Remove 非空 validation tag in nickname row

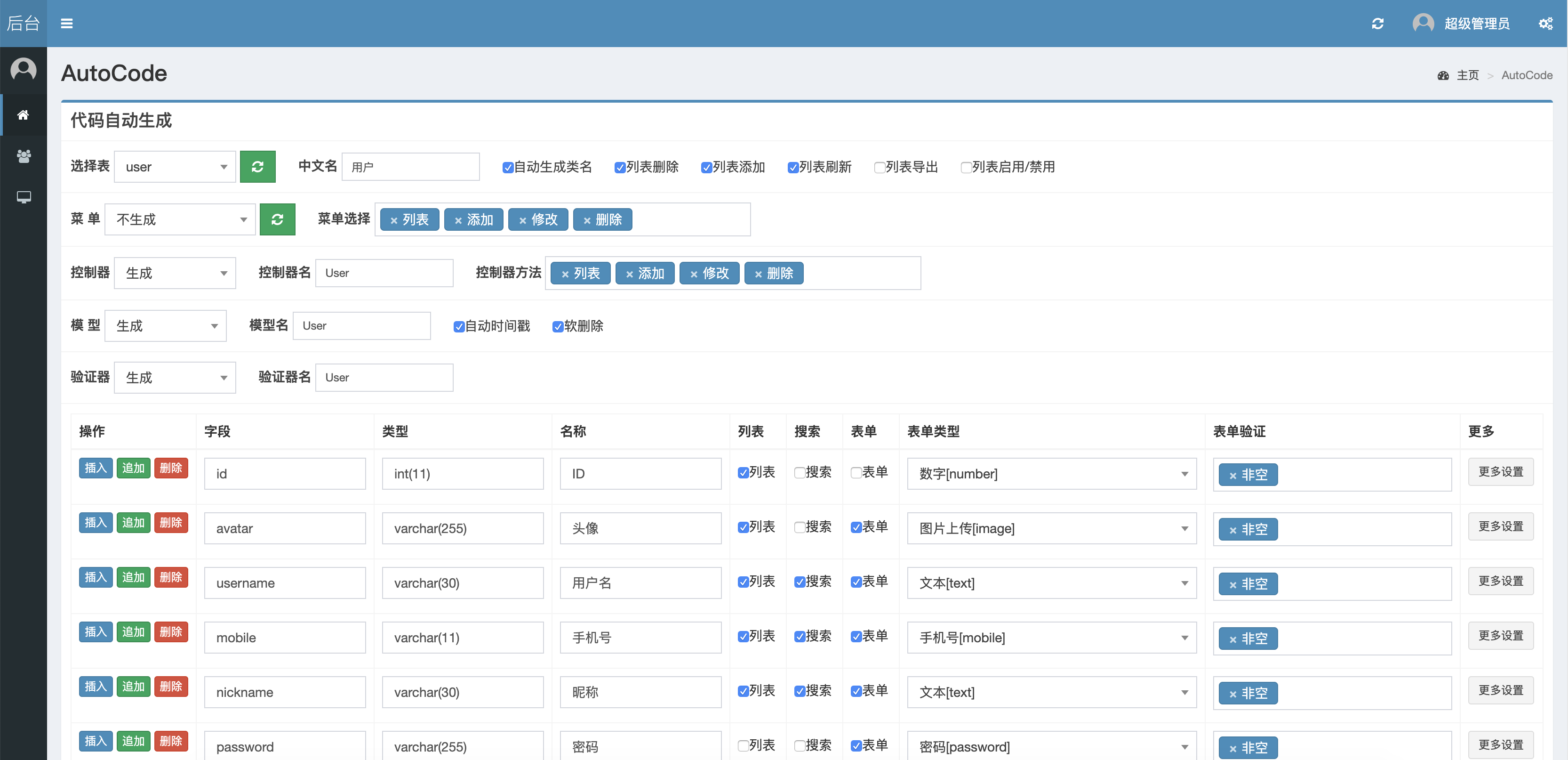click(x=1232, y=694)
